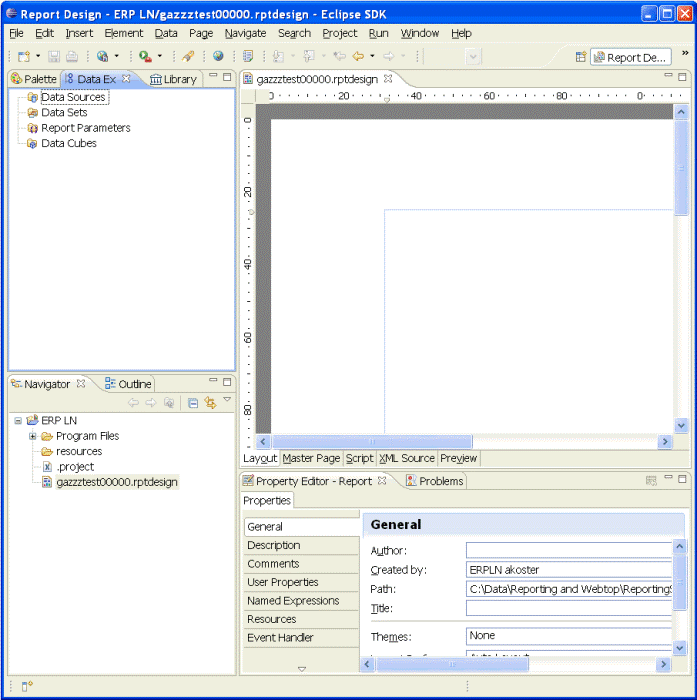The width and height of the screenshot is (697, 700).
Task: Open the Navigator view menu arrow
Action: 227,400
